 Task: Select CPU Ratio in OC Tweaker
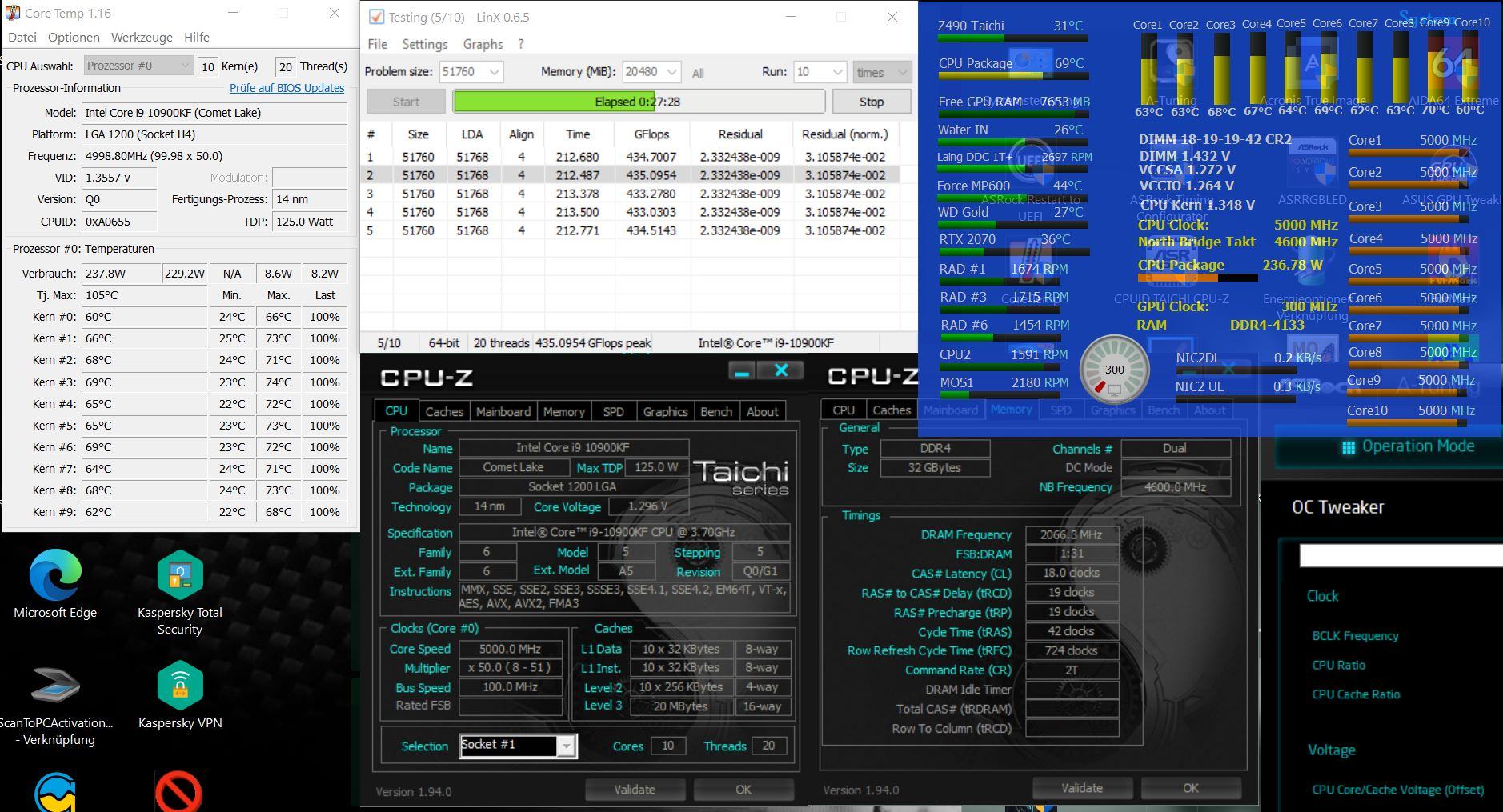[1339, 665]
